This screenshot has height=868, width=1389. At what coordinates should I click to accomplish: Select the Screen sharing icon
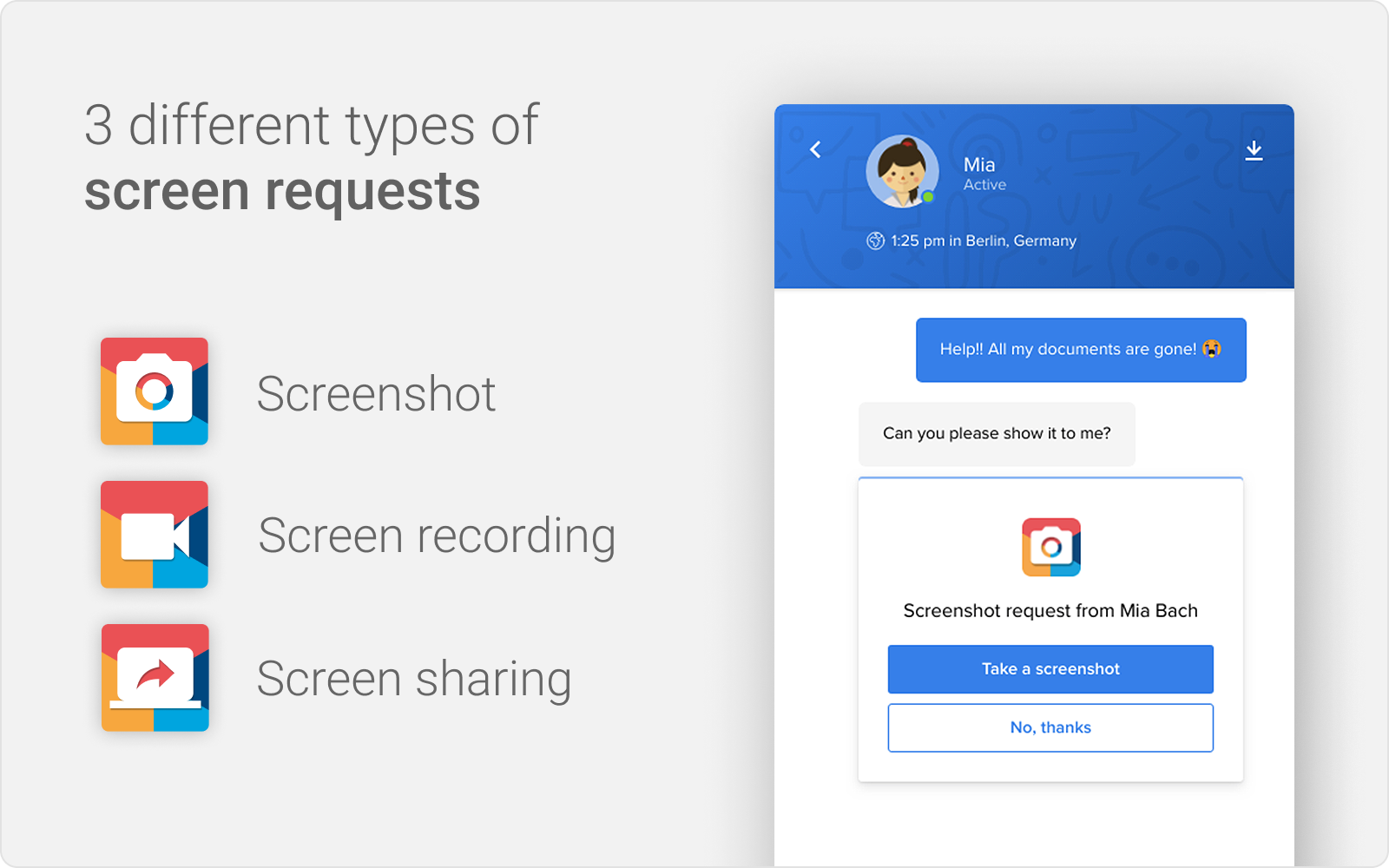[154, 678]
